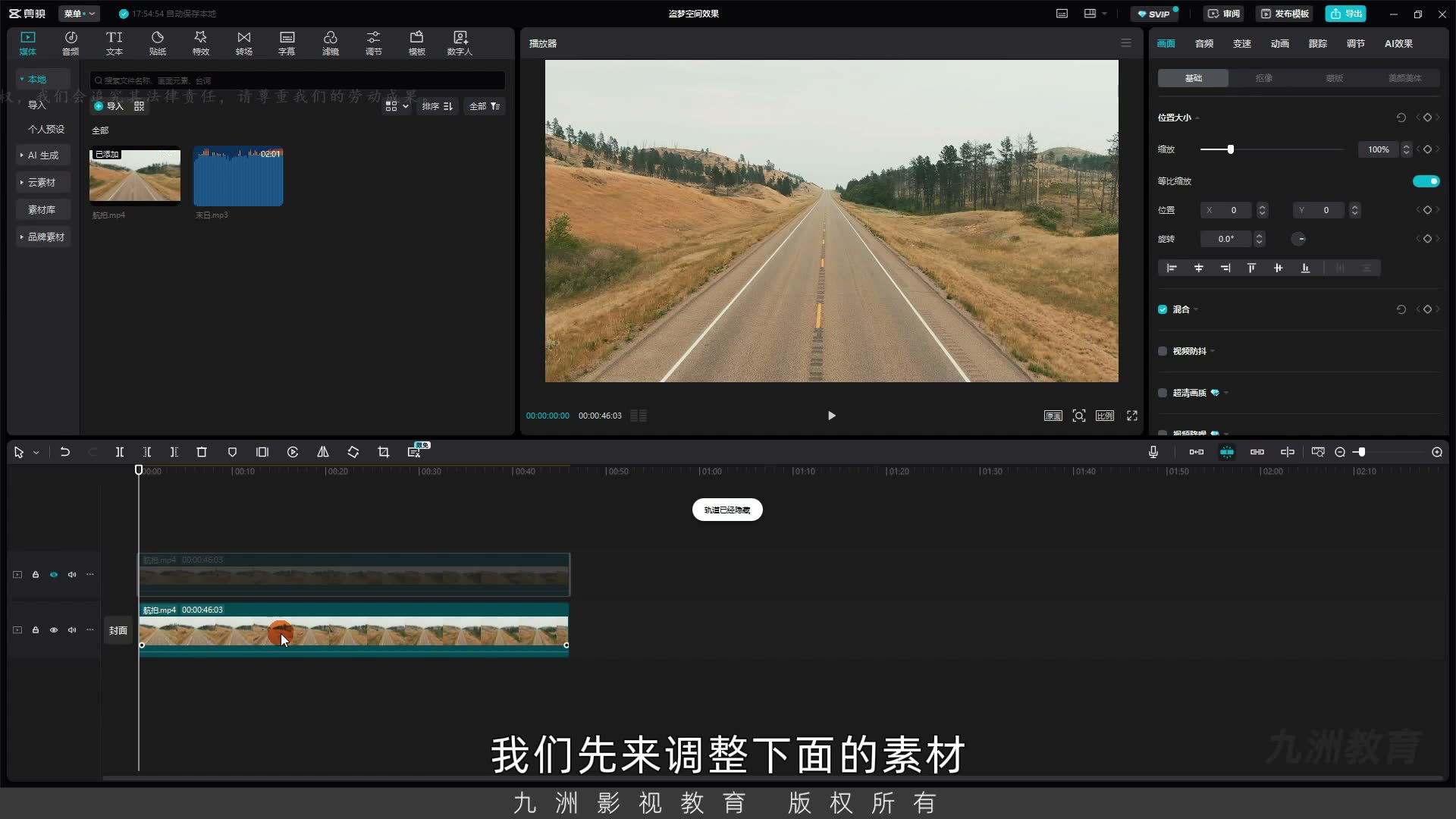The width and height of the screenshot is (1456, 819).
Task: Open the 数字人 digital human panel icon
Action: 460,43
